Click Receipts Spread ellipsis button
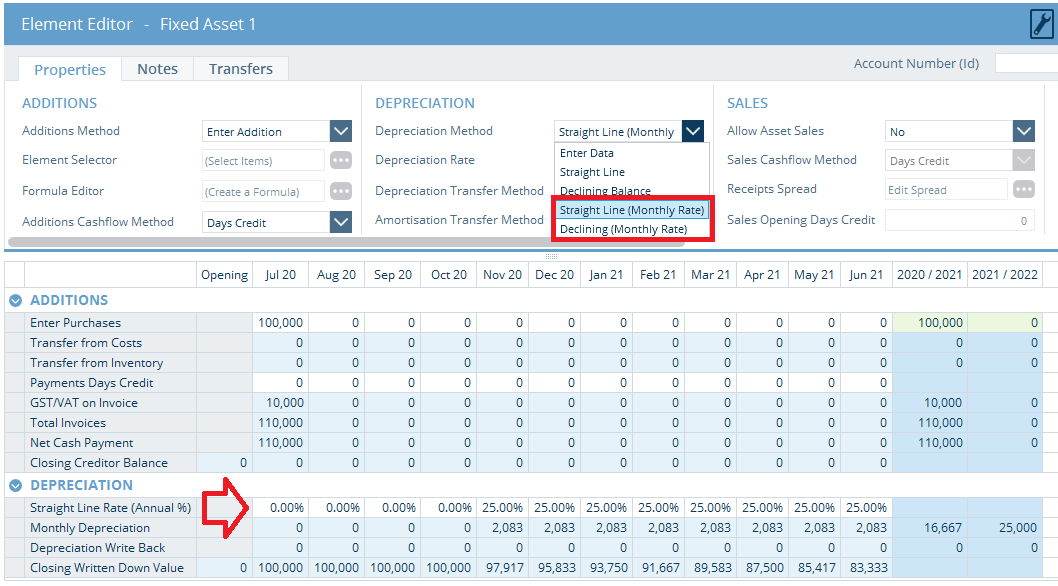The width and height of the screenshot is (1058, 586). tap(1023, 190)
